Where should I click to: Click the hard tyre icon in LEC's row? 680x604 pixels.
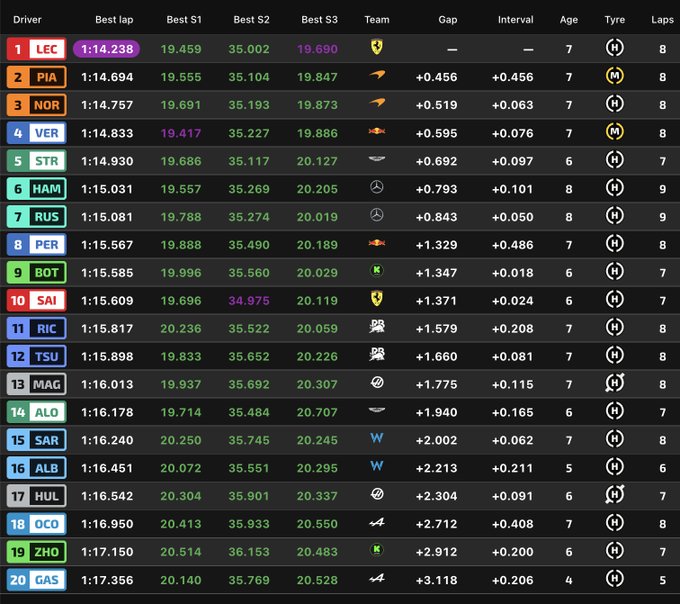pos(615,48)
